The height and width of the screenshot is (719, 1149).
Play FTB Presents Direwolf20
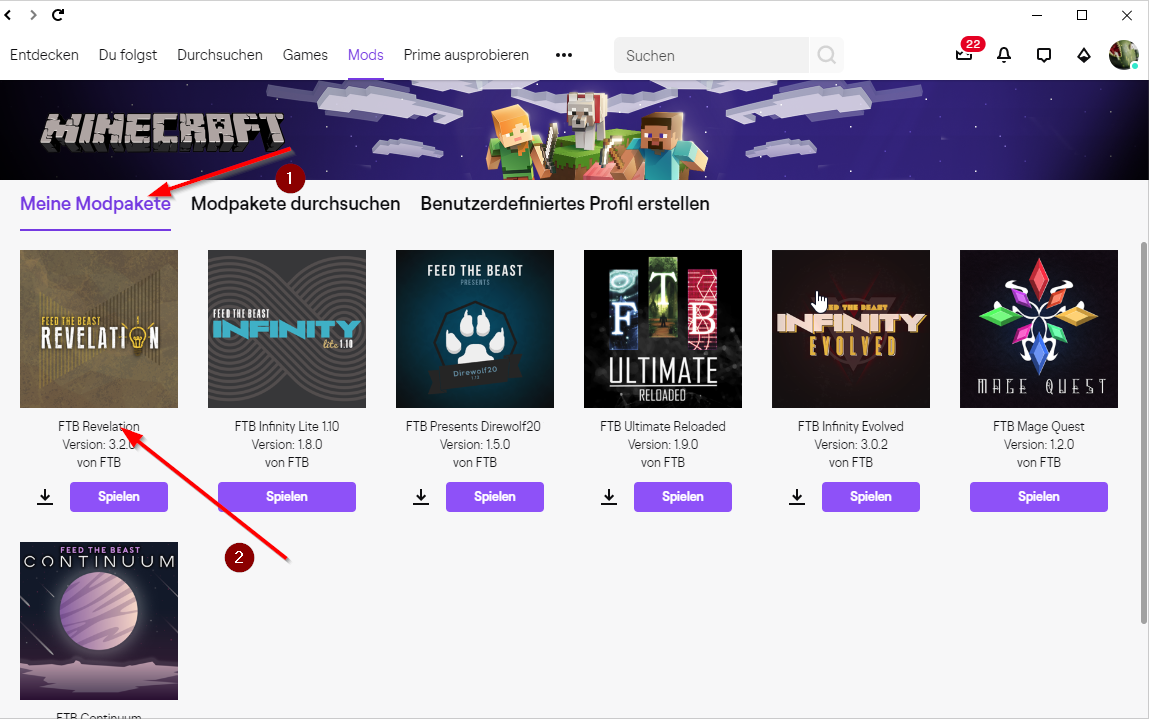[495, 497]
